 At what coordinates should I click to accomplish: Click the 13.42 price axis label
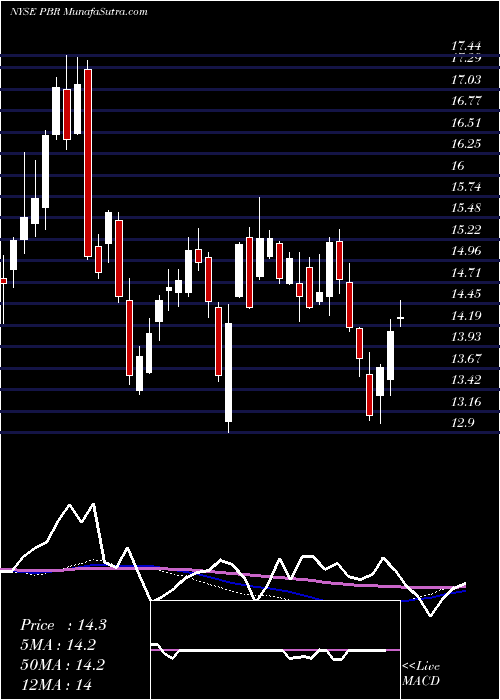[466, 380]
